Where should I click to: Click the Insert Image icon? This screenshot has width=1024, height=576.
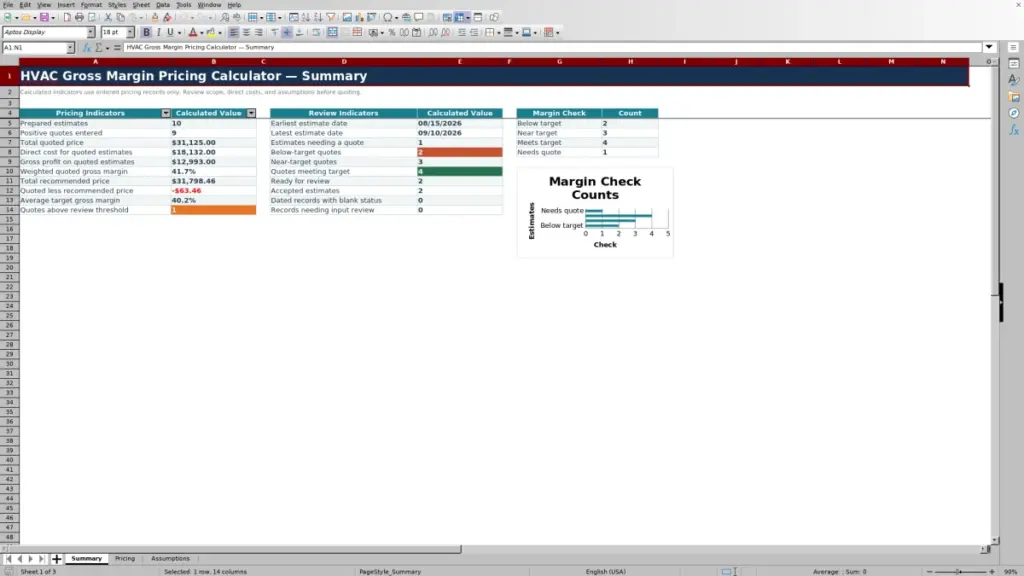347,18
